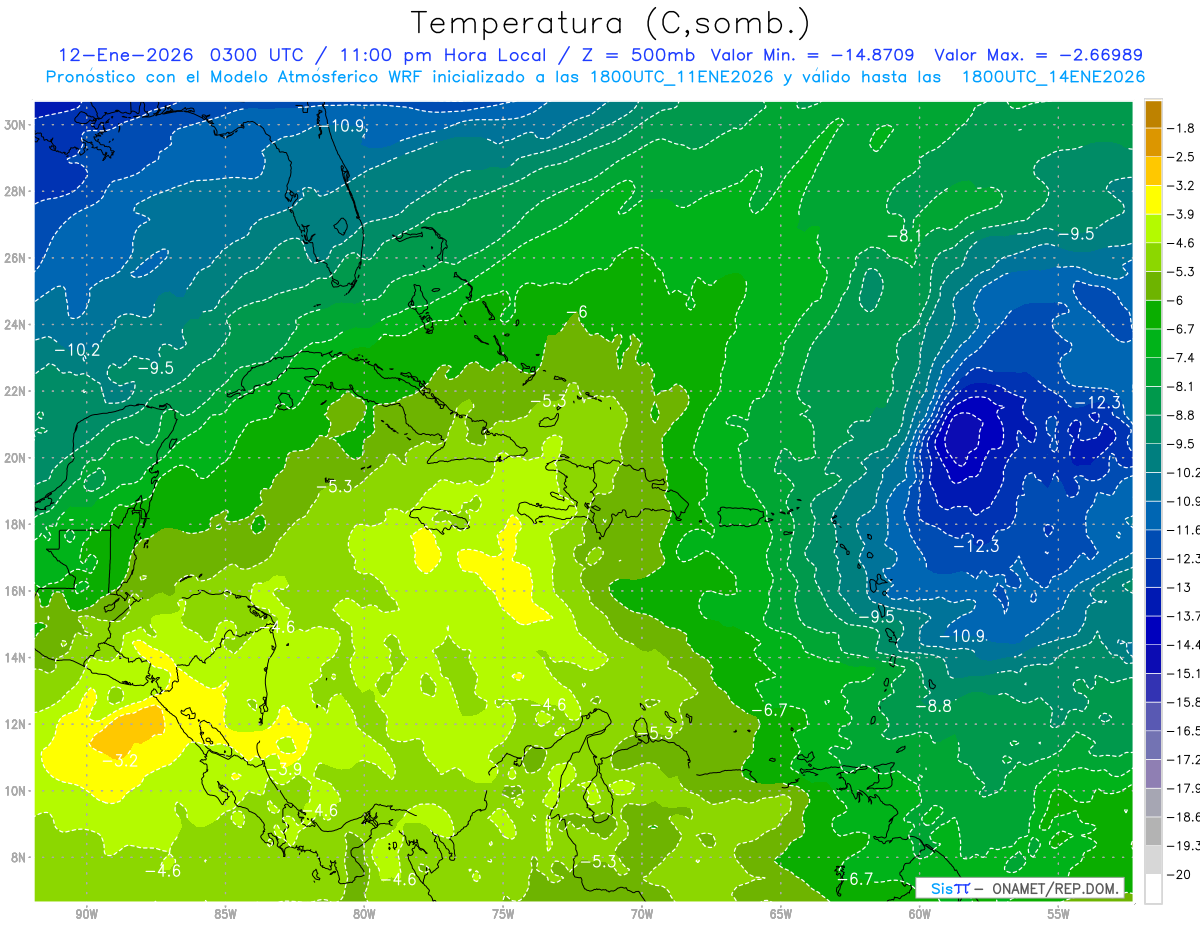Click the "-20" color bar label
1200x927 pixels.
click(1180, 875)
